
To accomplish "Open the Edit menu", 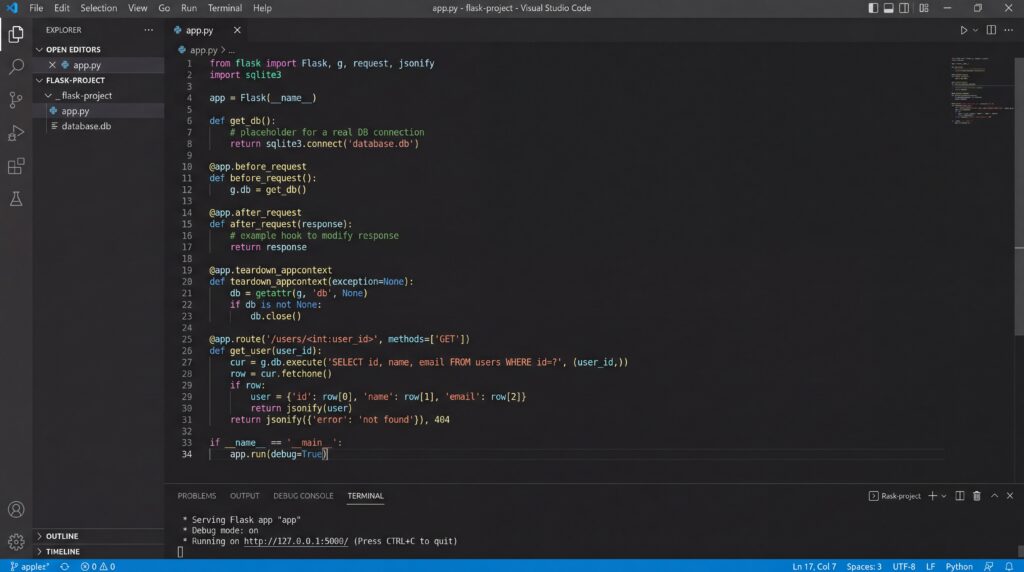I will pyautogui.click(x=61, y=8).
